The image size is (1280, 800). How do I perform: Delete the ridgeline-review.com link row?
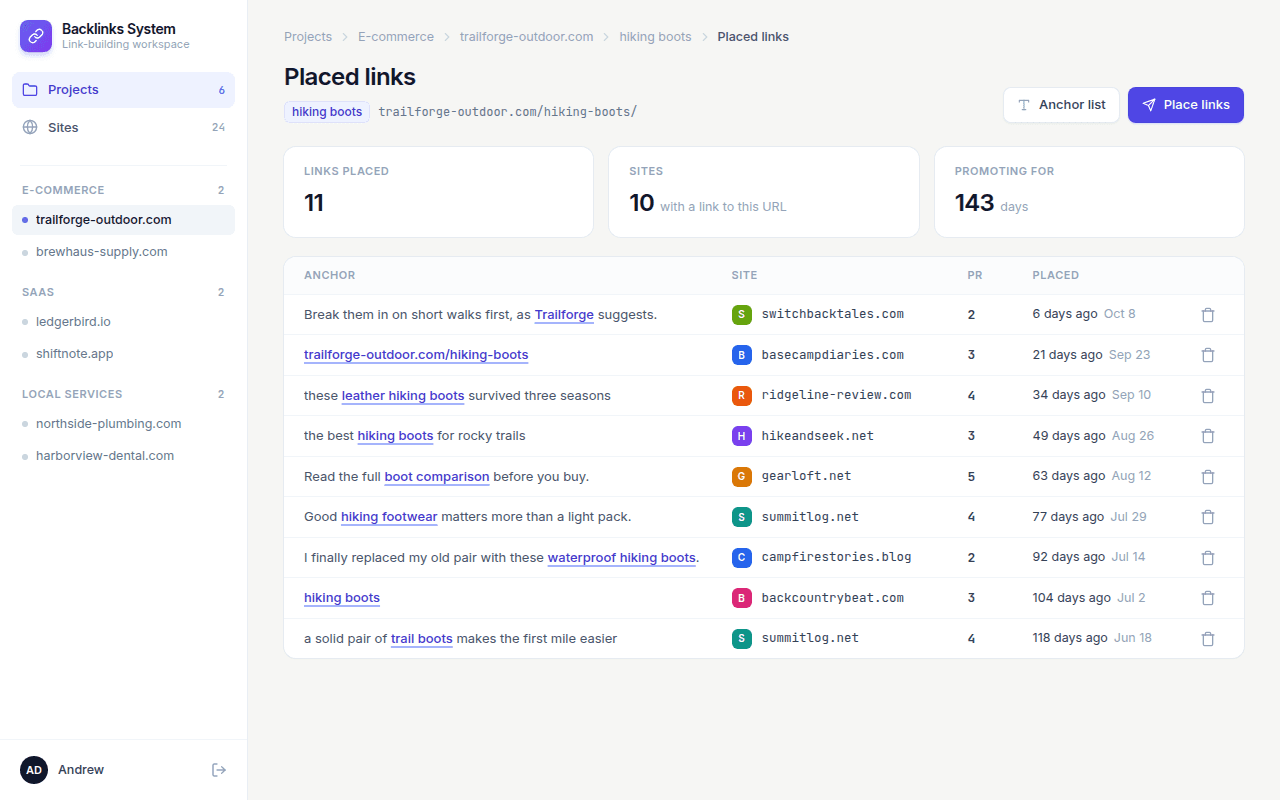(x=1207, y=396)
